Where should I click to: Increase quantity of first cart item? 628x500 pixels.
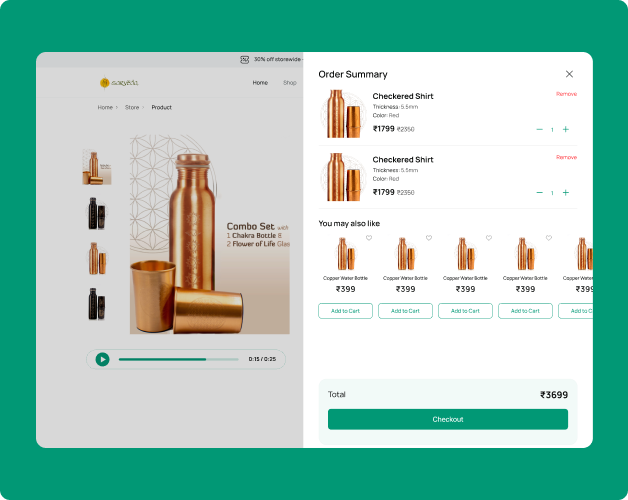(x=566, y=129)
